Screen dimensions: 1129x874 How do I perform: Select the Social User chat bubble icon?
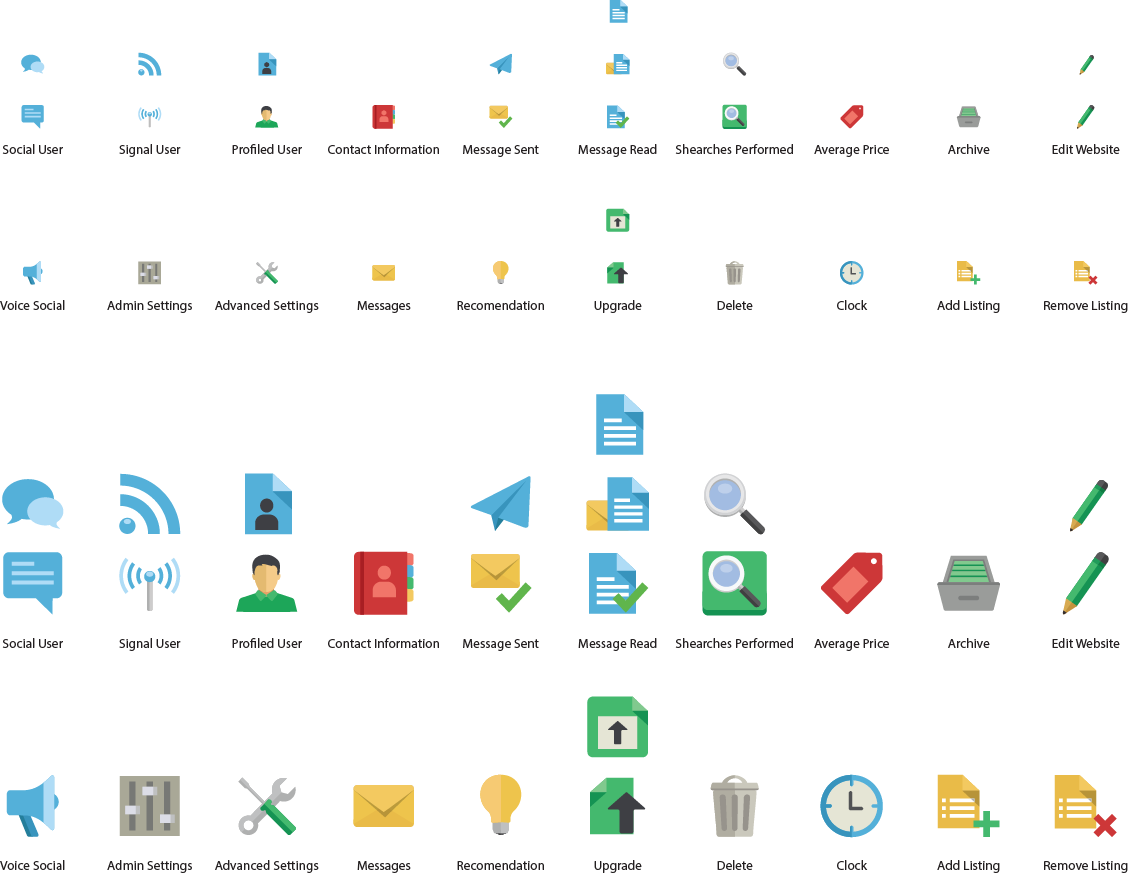32,583
